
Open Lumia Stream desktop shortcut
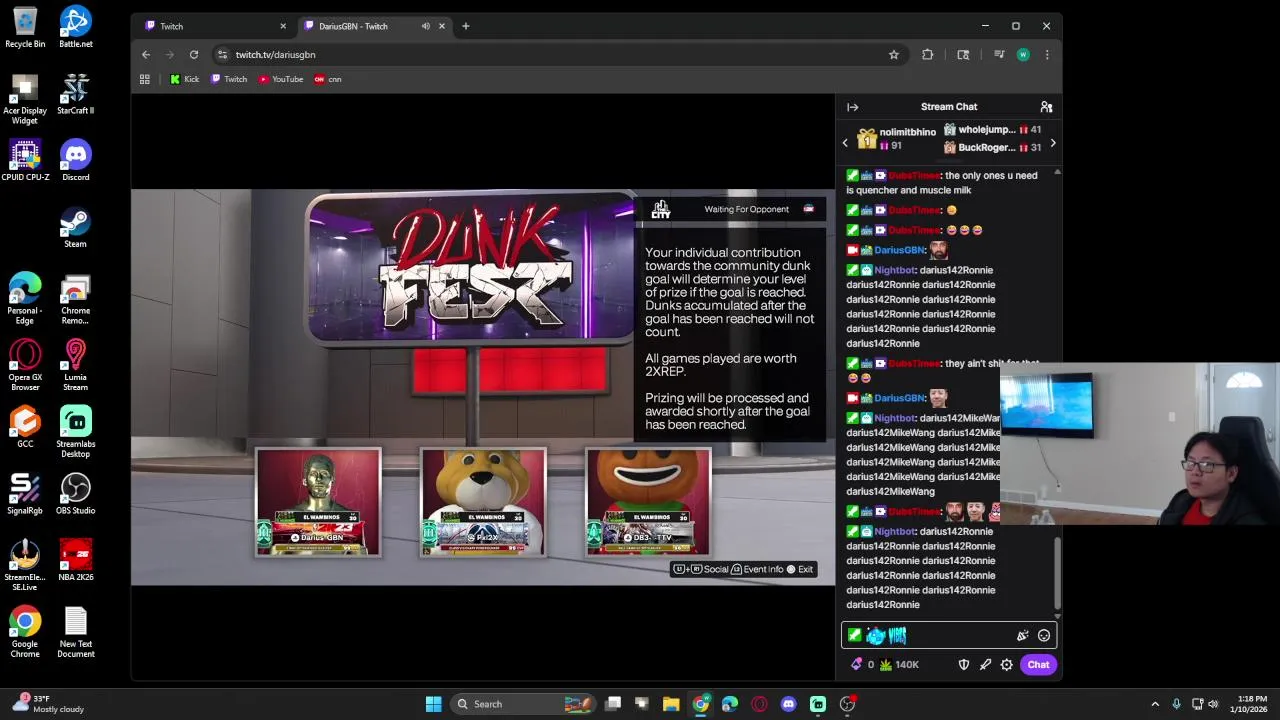coord(76,365)
